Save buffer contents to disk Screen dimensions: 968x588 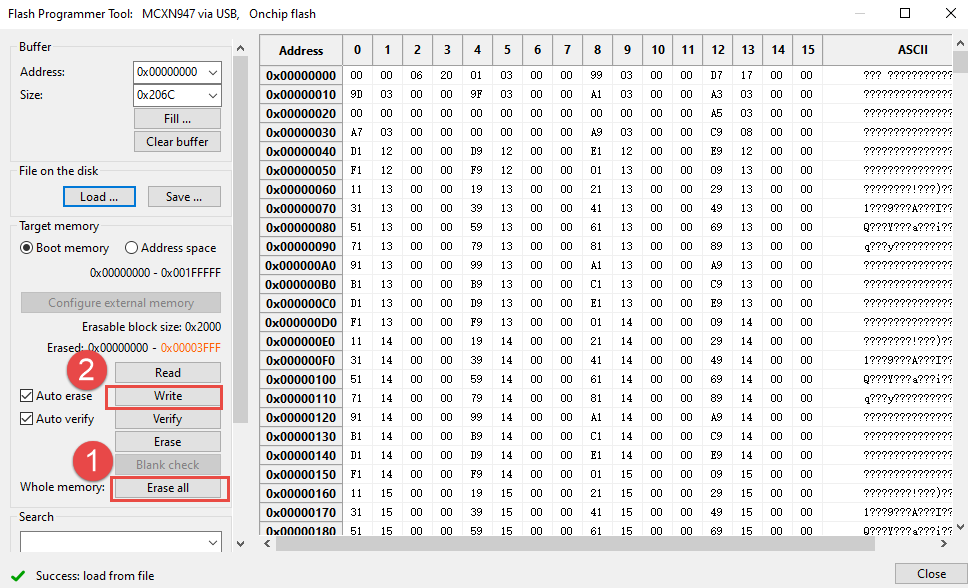184,196
